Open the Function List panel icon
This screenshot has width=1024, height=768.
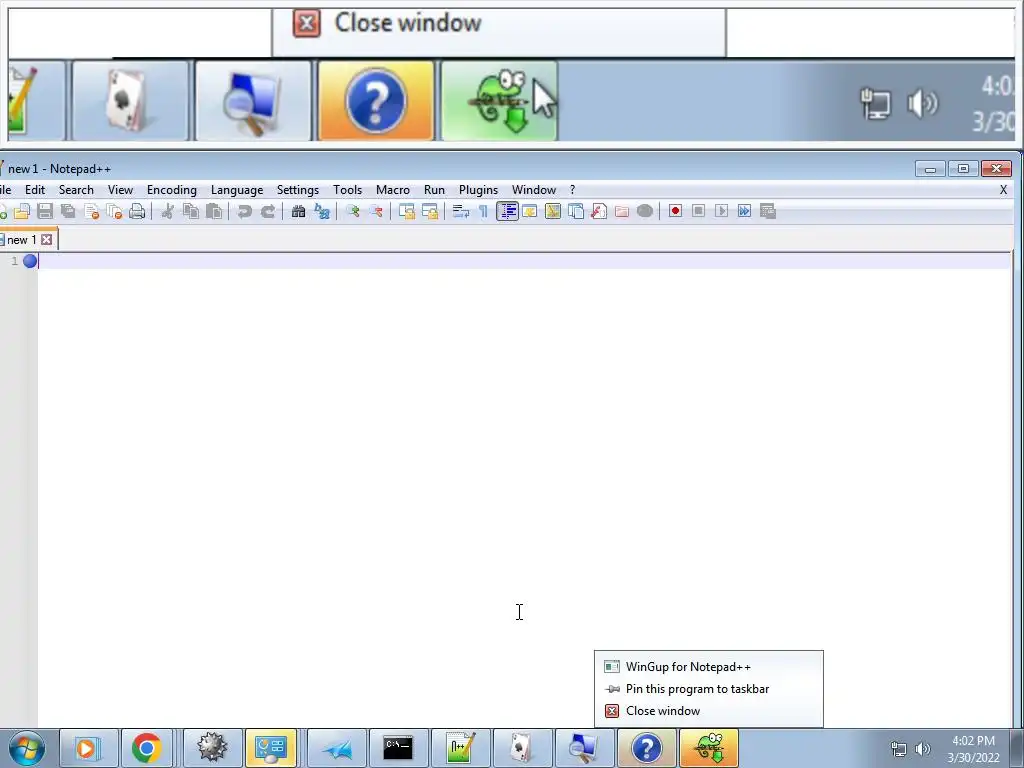click(599, 211)
